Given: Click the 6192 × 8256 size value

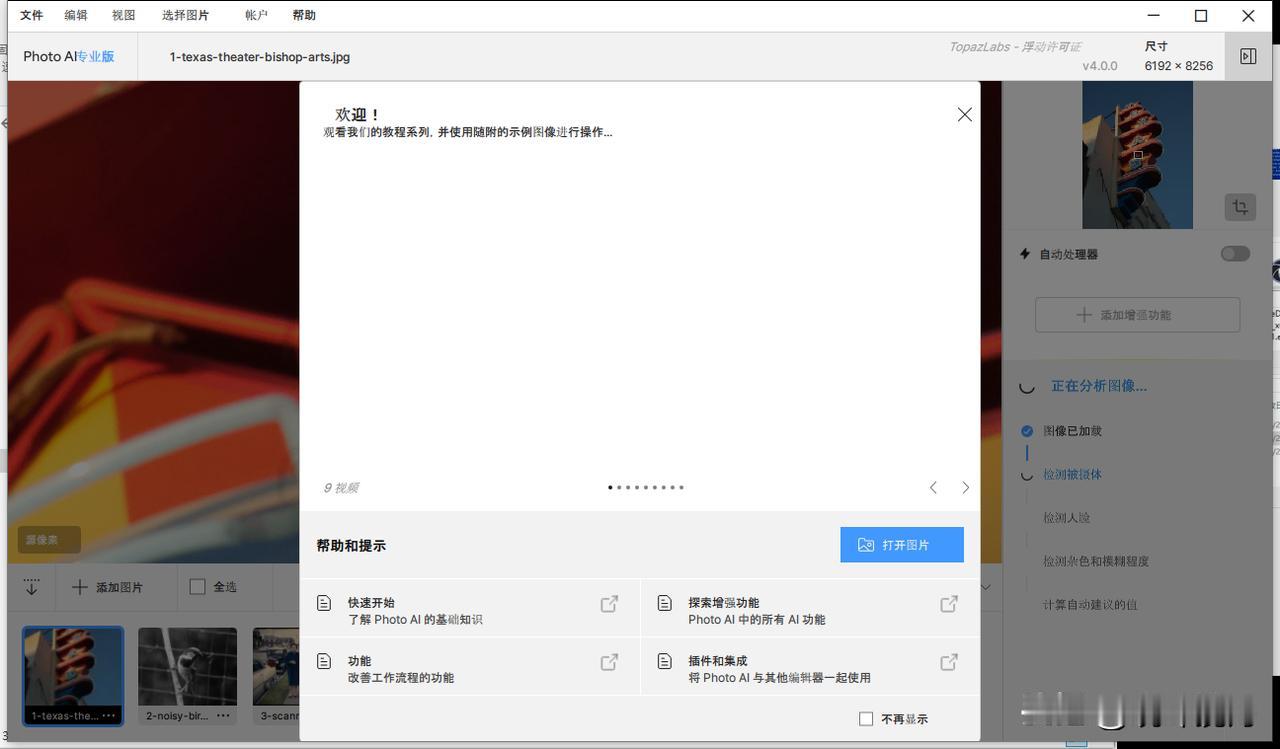Looking at the screenshot, I should point(1179,66).
